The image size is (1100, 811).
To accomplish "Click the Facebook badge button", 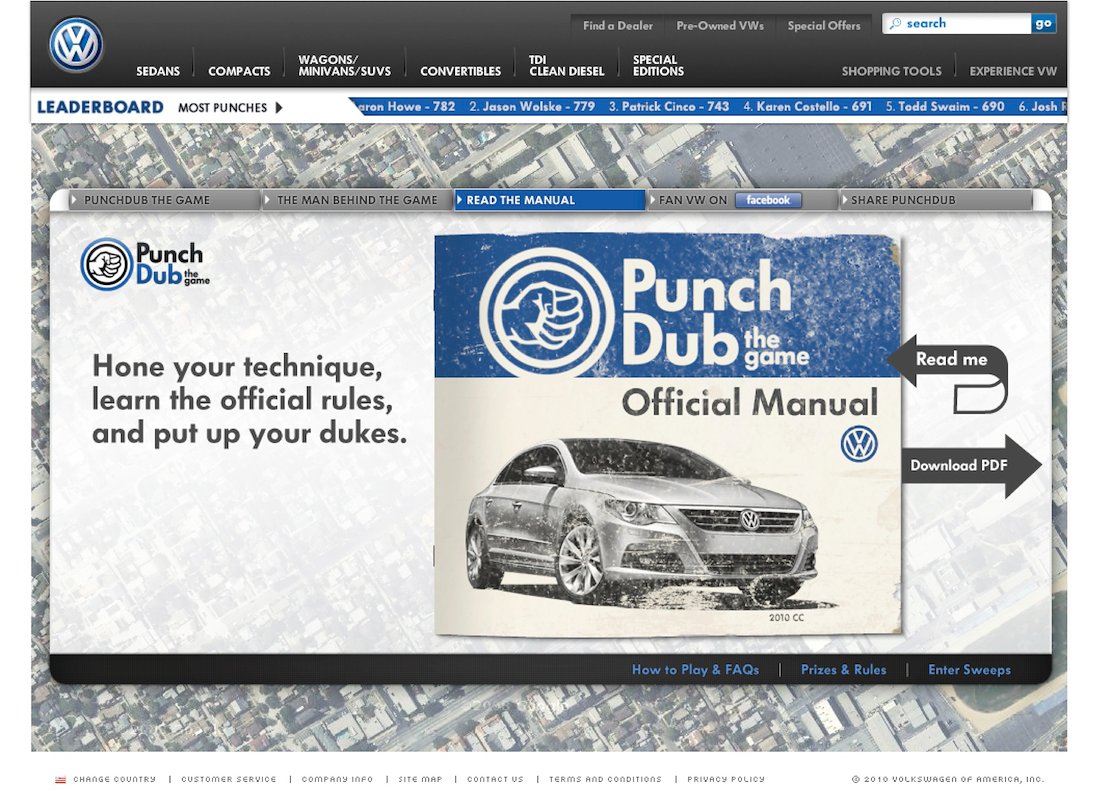I will [768, 200].
